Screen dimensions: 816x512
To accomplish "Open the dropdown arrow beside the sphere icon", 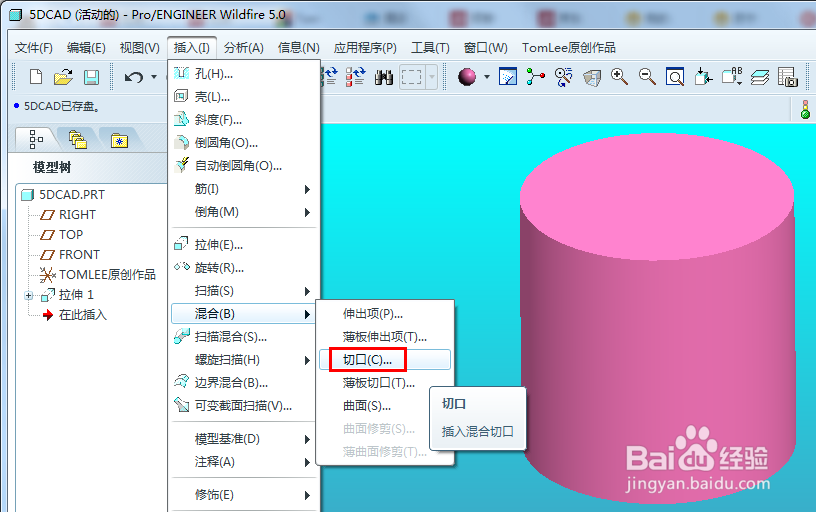I will coord(487,77).
